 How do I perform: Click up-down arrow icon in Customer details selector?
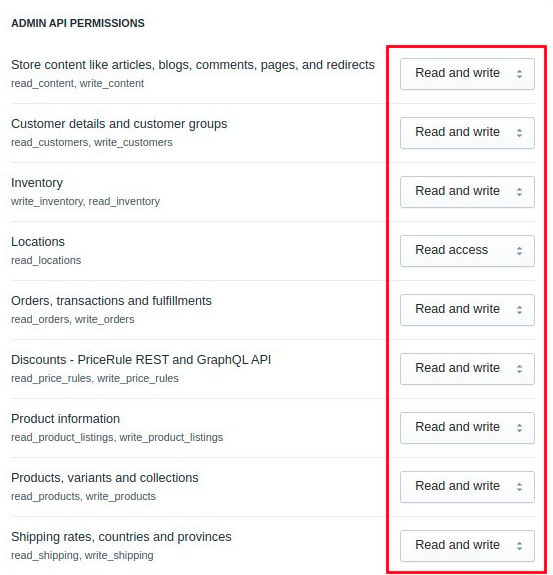click(x=519, y=133)
